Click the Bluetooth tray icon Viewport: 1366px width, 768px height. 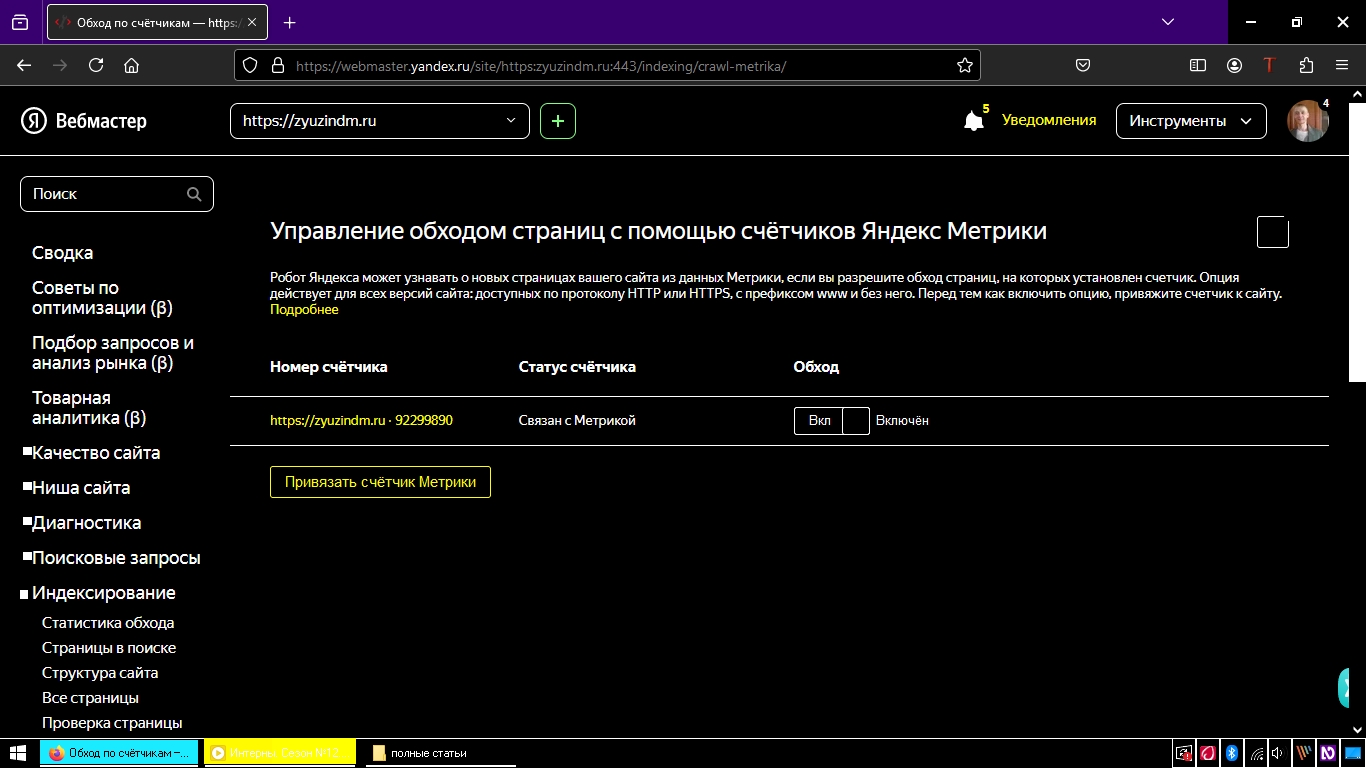point(1232,753)
